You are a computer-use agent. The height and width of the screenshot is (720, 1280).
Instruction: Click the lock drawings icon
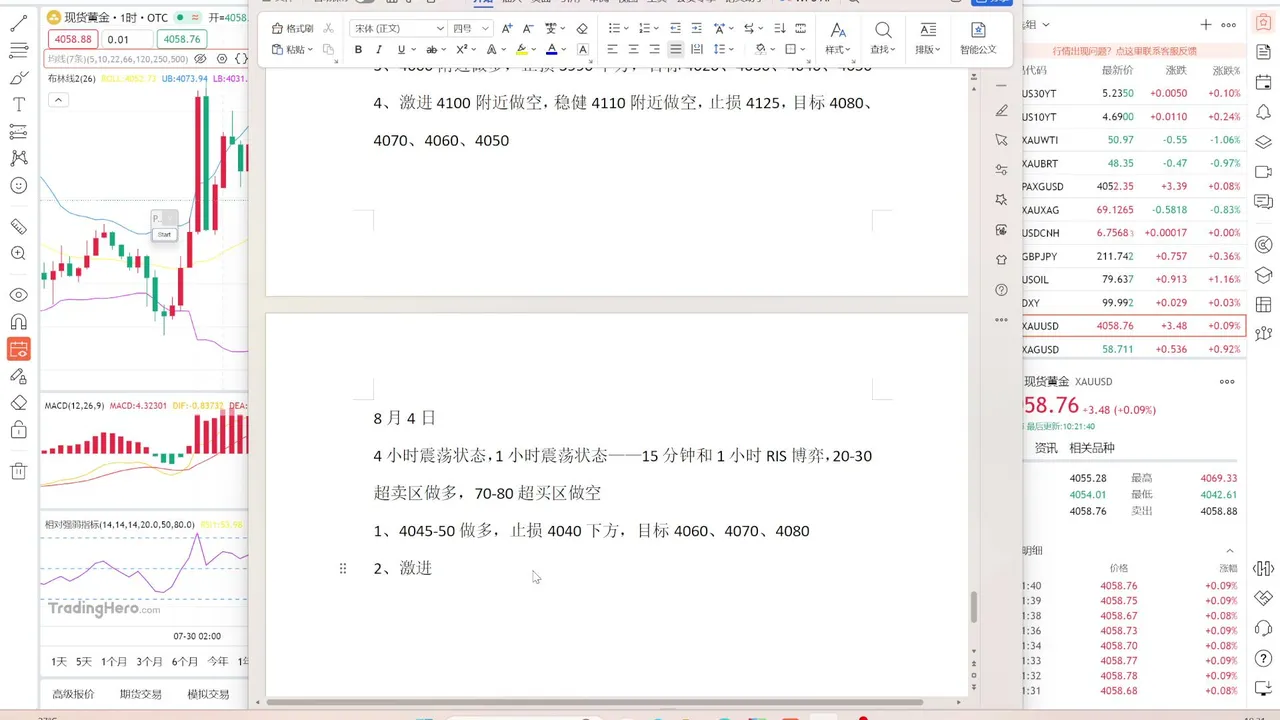click(x=18, y=430)
